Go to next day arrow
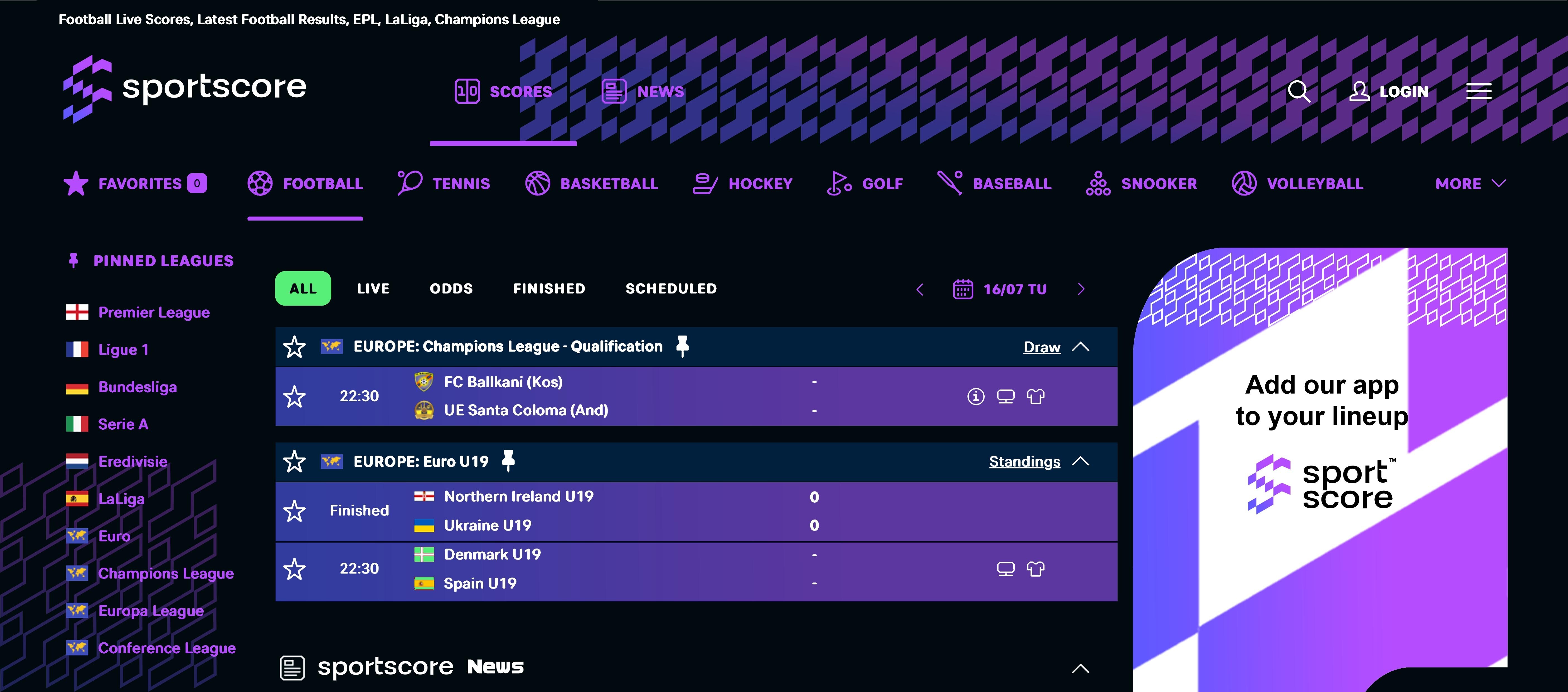Image resolution: width=1568 pixels, height=692 pixels. [1081, 289]
